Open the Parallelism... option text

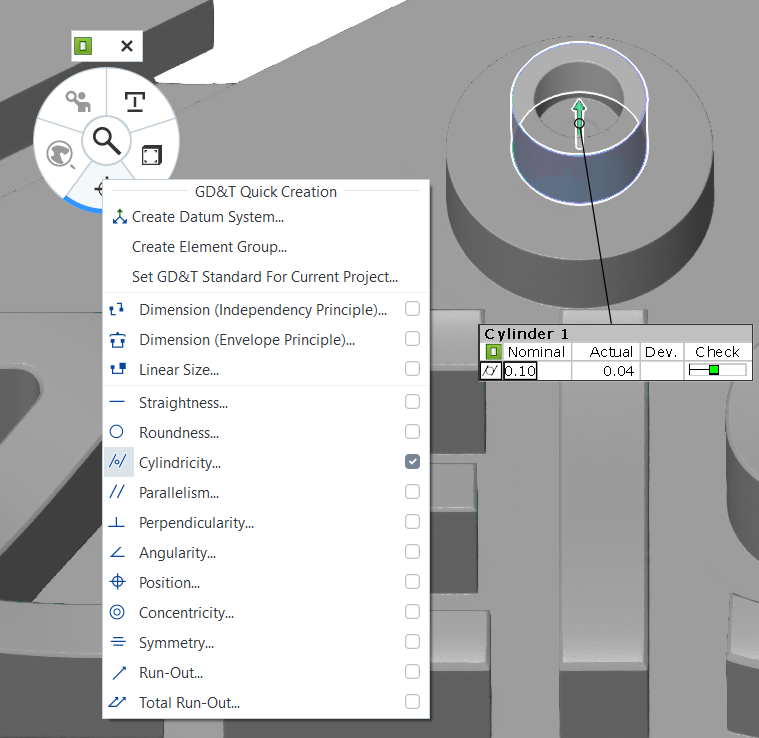click(x=179, y=493)
